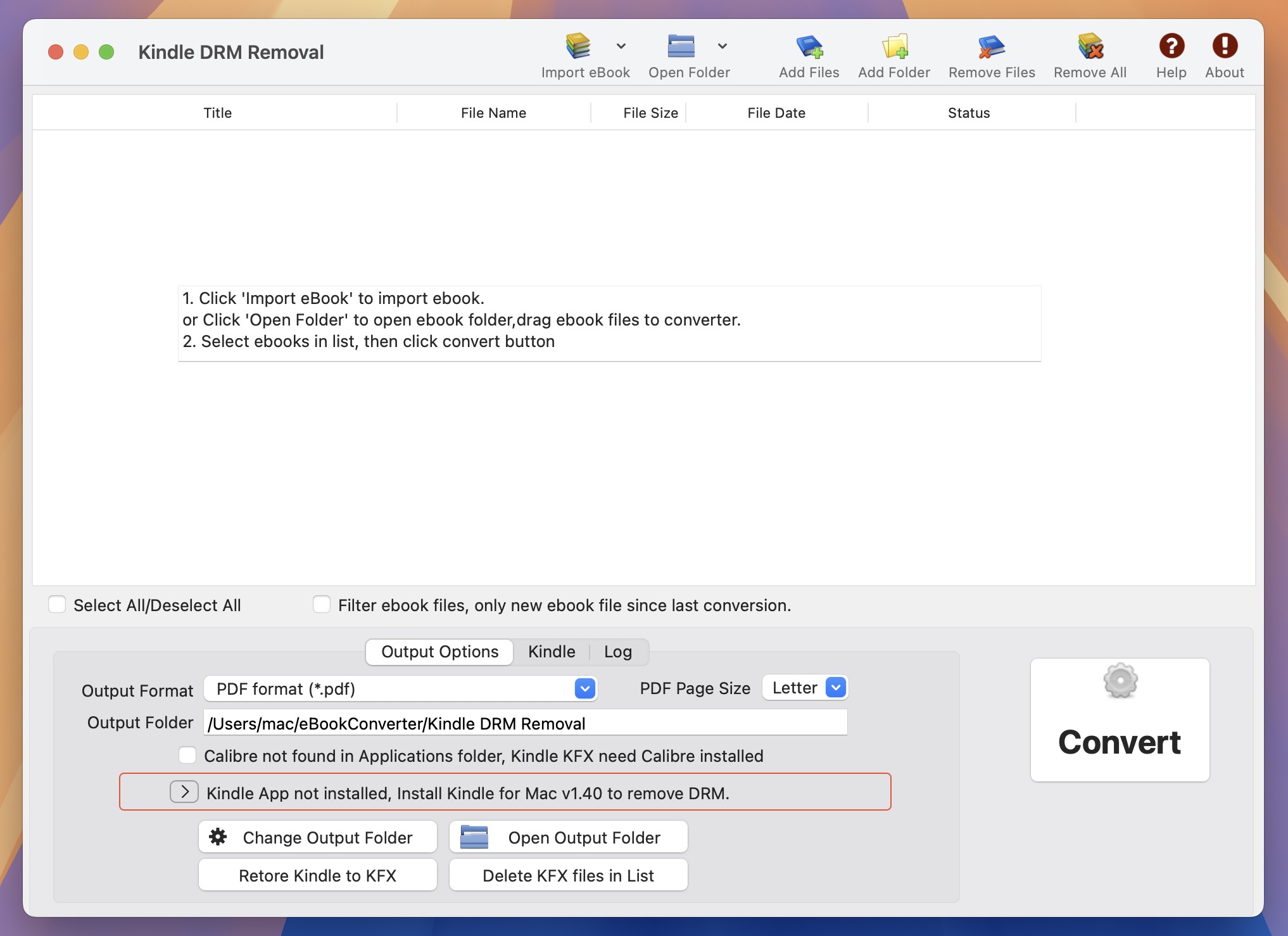The image size is (1288, 936).
Task: Click Restore Kindle to KFX button
Action: [317, 875]
